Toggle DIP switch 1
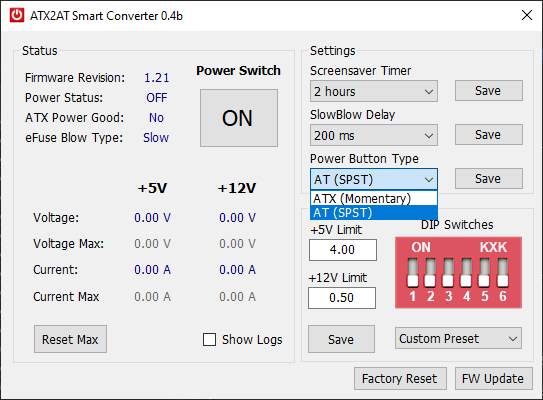 click(x=412, y=273)
